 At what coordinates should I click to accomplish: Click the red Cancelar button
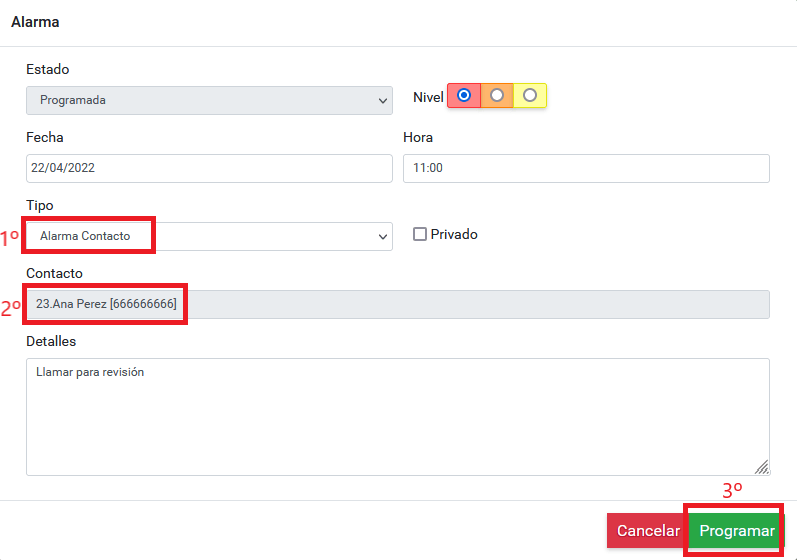tap(648, 531)
